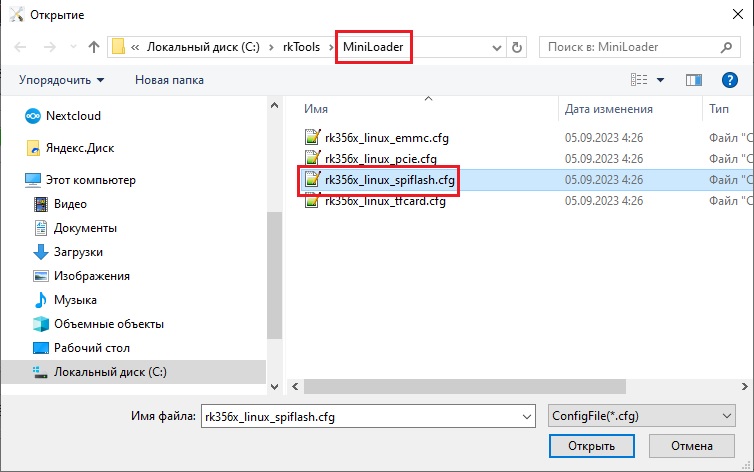The width and height of the screenshot is (754, 472).
Task: Click the rk356x_linux_pcie.cfg file icon
Action: 313,158
